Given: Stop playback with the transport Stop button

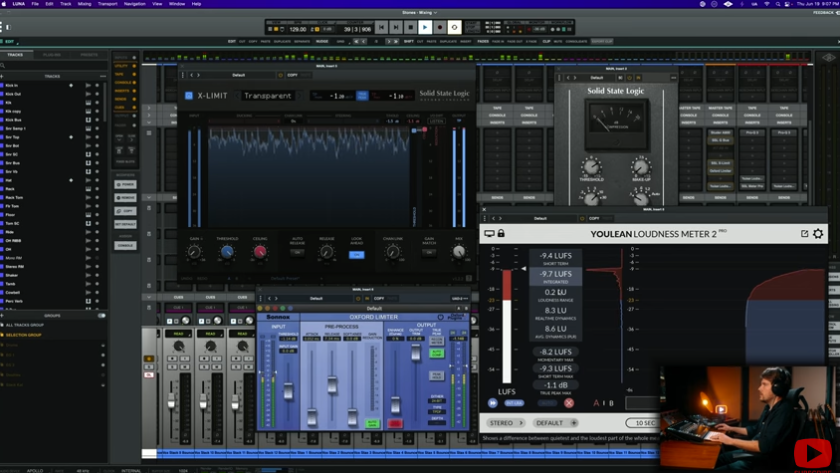Looking at the screenshot, I should coord(410,27).
